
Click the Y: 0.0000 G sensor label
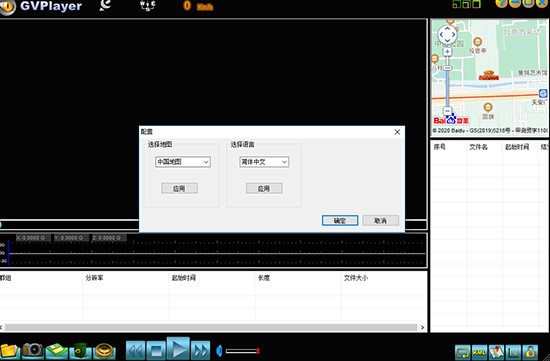coord(71,238)
